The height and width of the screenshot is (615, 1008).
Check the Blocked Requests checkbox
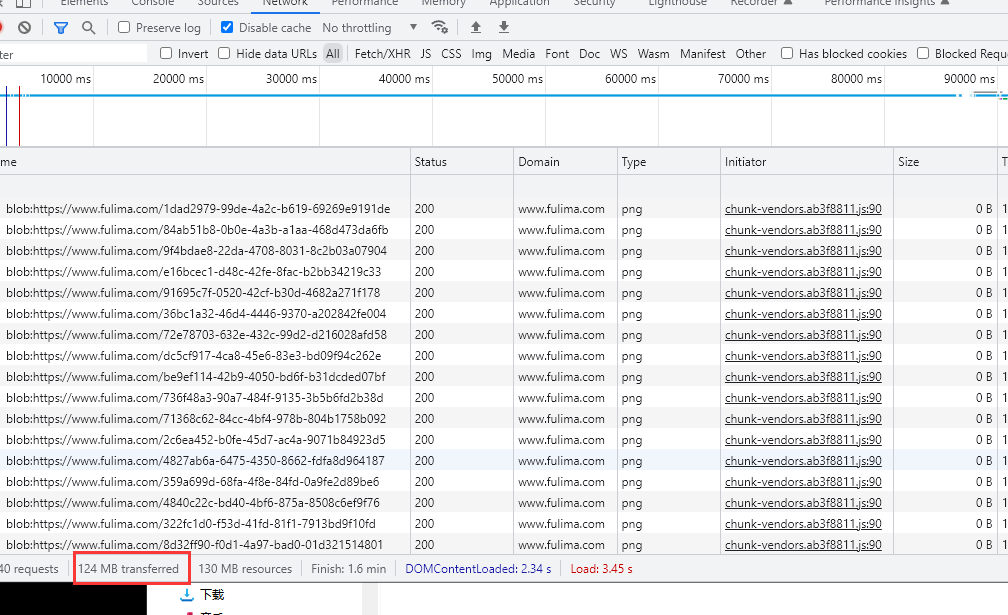tap(923, 53)
